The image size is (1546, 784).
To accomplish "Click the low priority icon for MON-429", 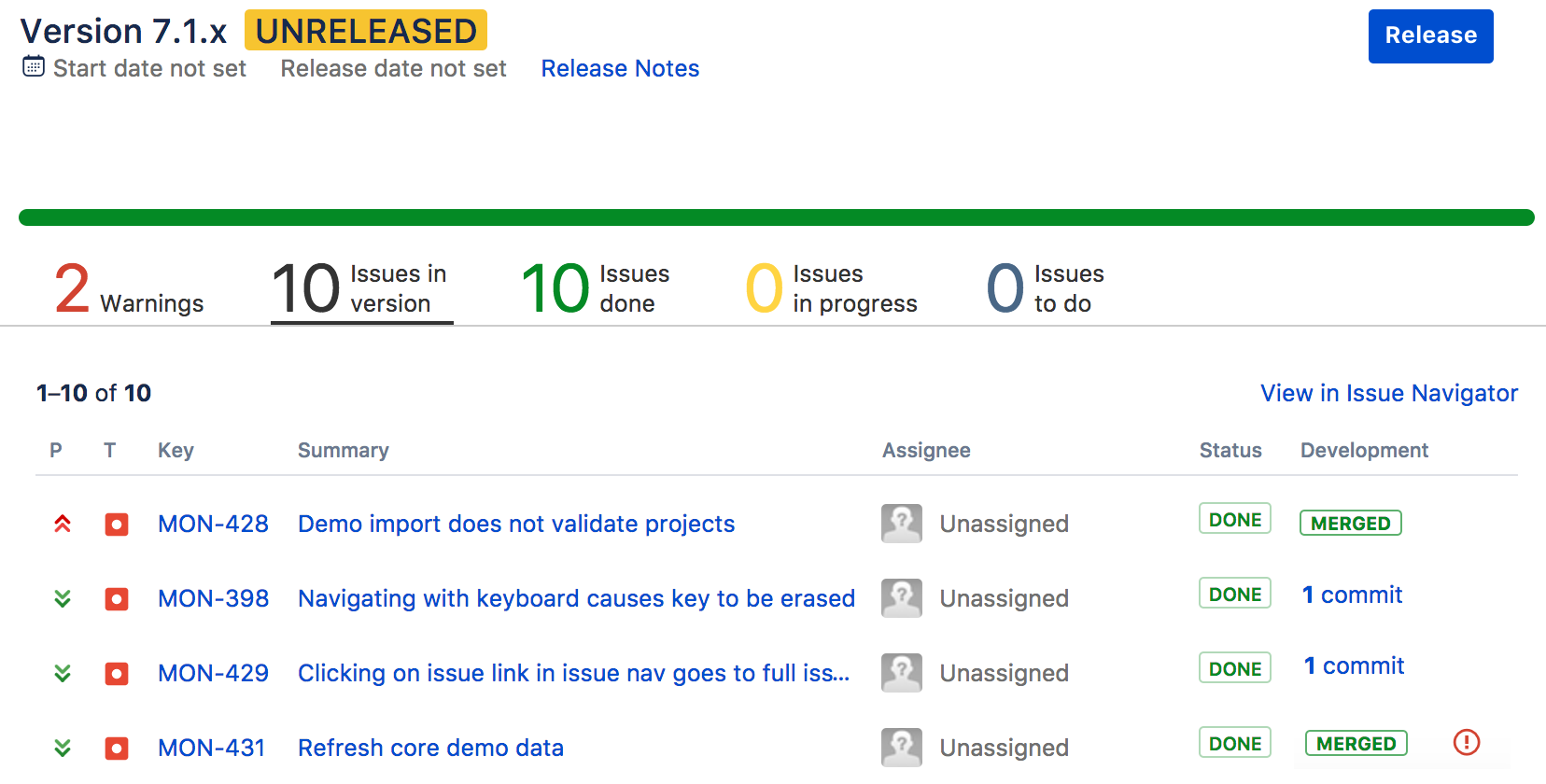I will pos(63,673).
